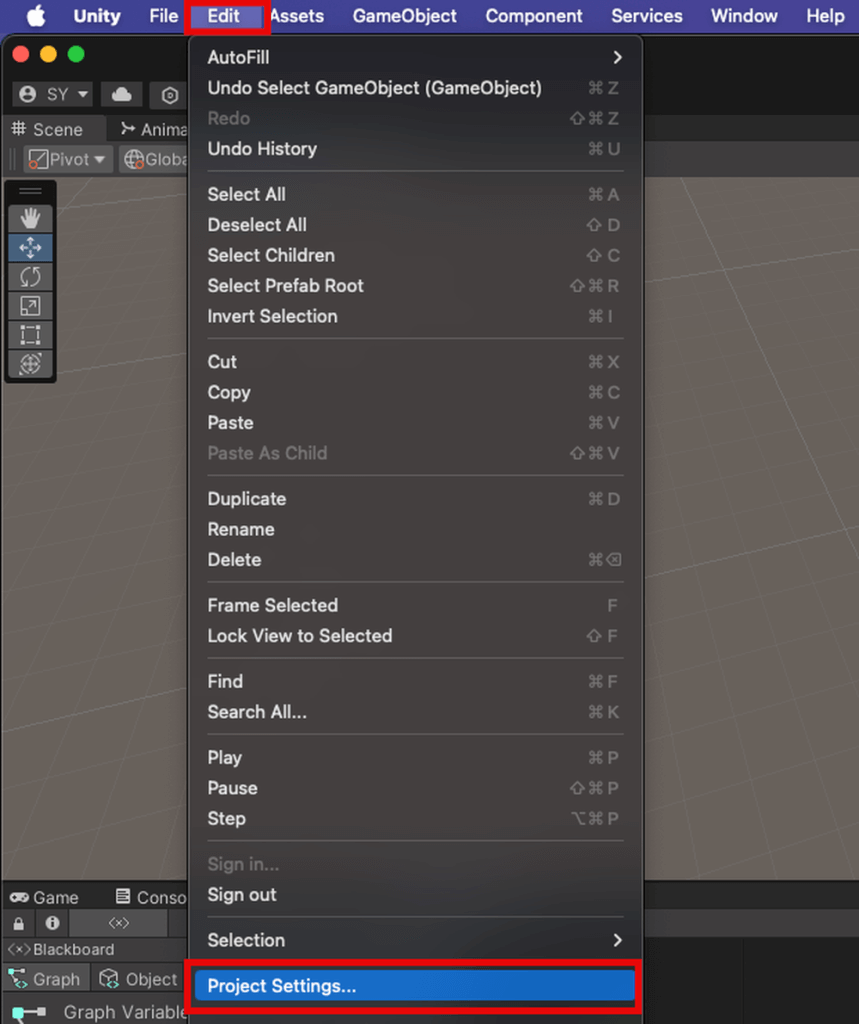This screenshot has height=1024, width=859.
Task: Select the Move tool
Action: pyautogui.click(x=30, y=247)
